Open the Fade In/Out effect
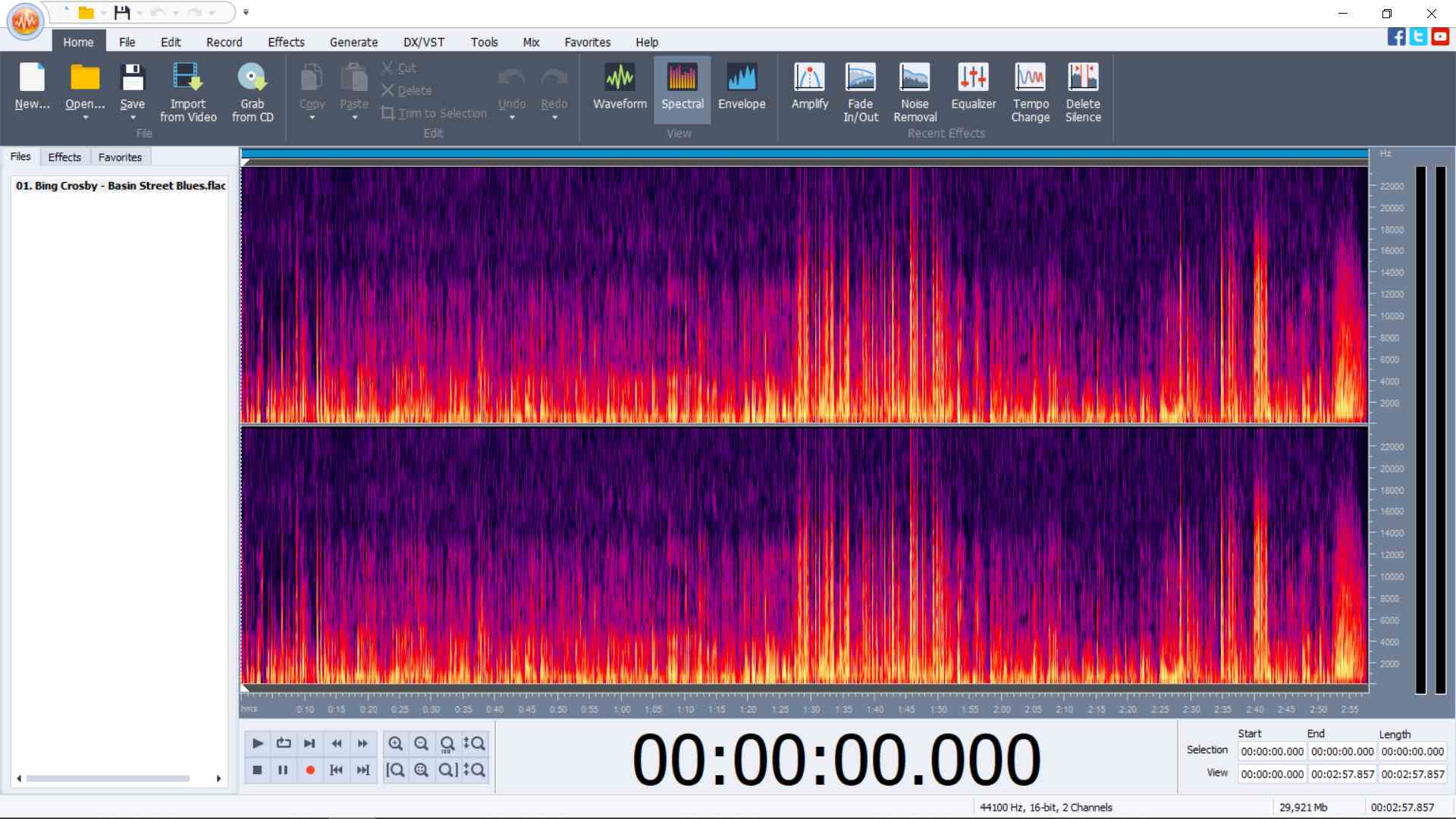This screenshot has height=819, width=1456. (x=861, y=93)
